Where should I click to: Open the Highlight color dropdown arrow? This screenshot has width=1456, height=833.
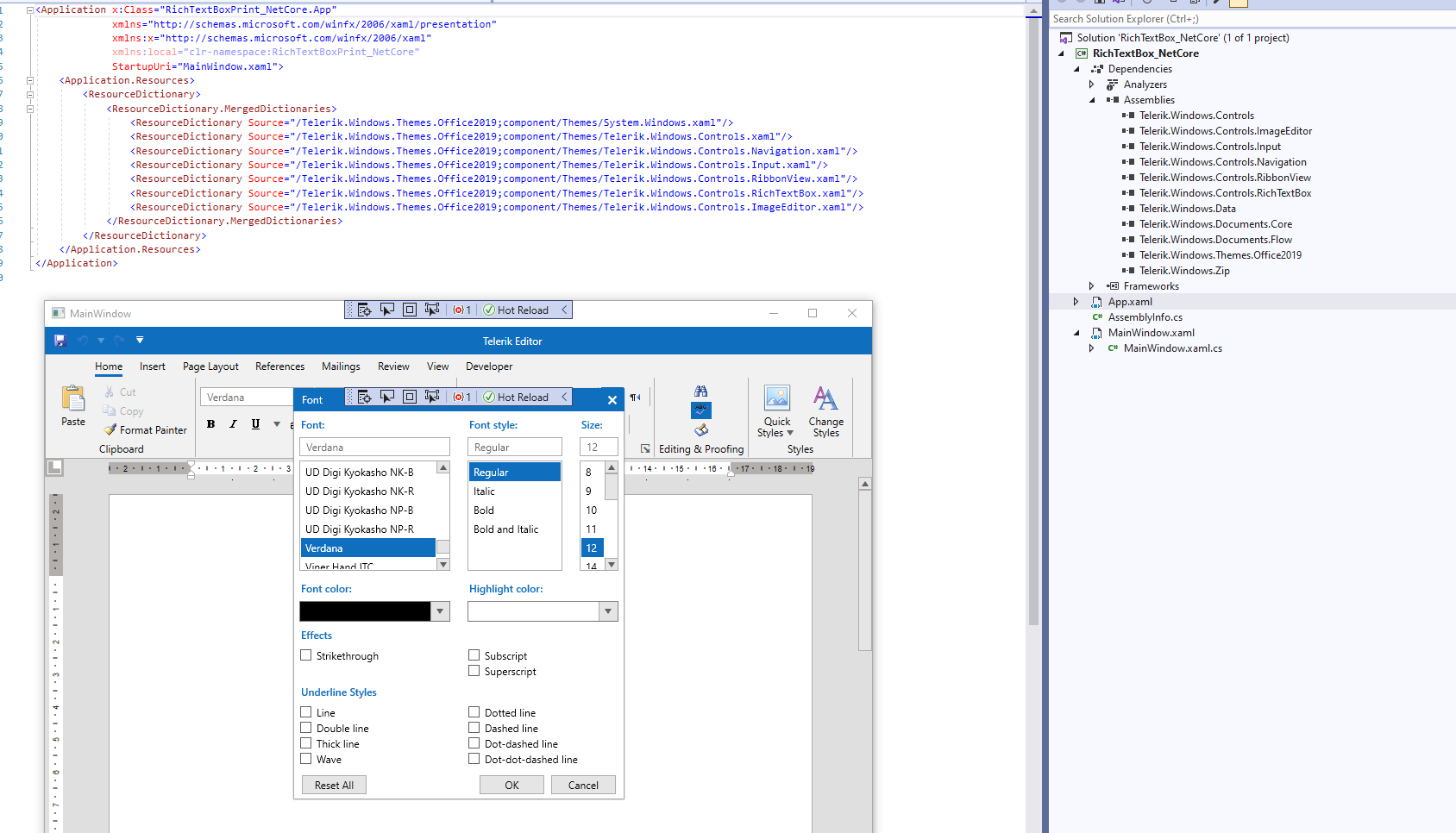coord(608,611)
